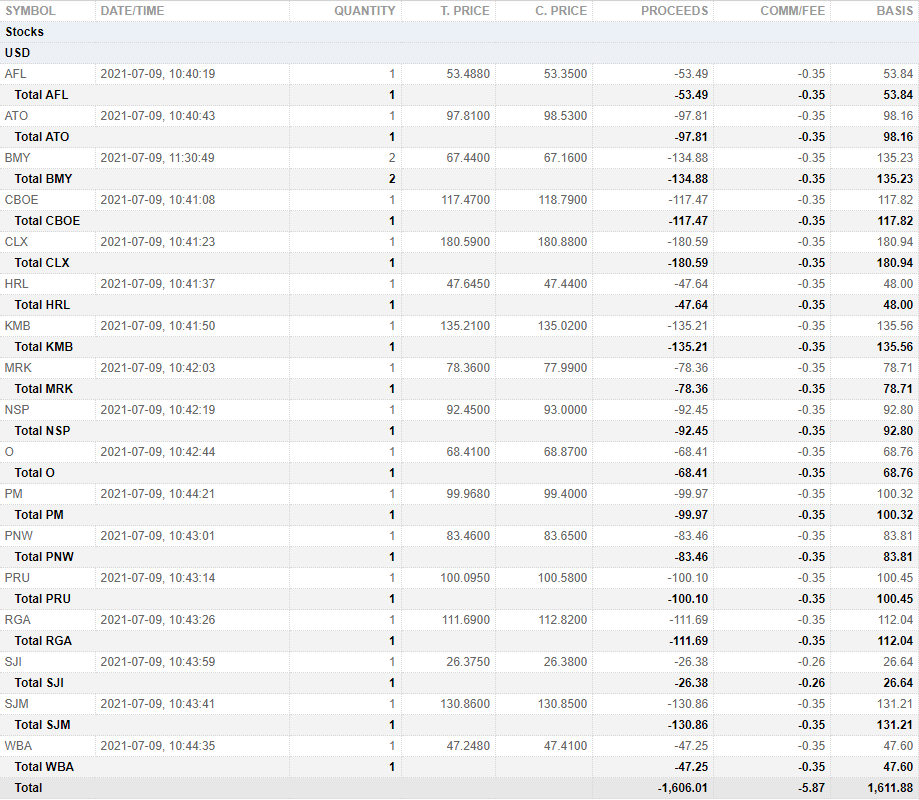The width and height of the screenshot is (919, 800).
Task: Click the Total HRL row label
Action: [x=42, y=305]
